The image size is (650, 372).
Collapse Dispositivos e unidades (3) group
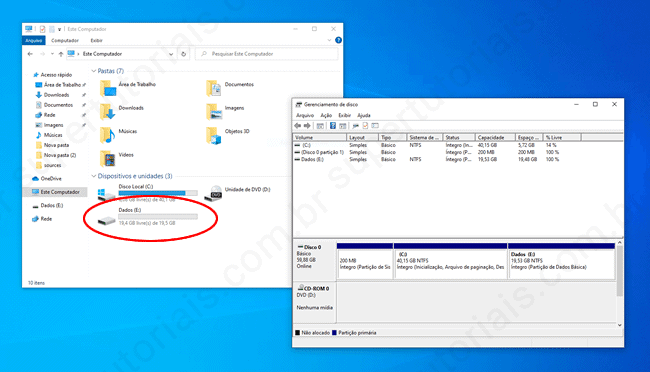94,176
